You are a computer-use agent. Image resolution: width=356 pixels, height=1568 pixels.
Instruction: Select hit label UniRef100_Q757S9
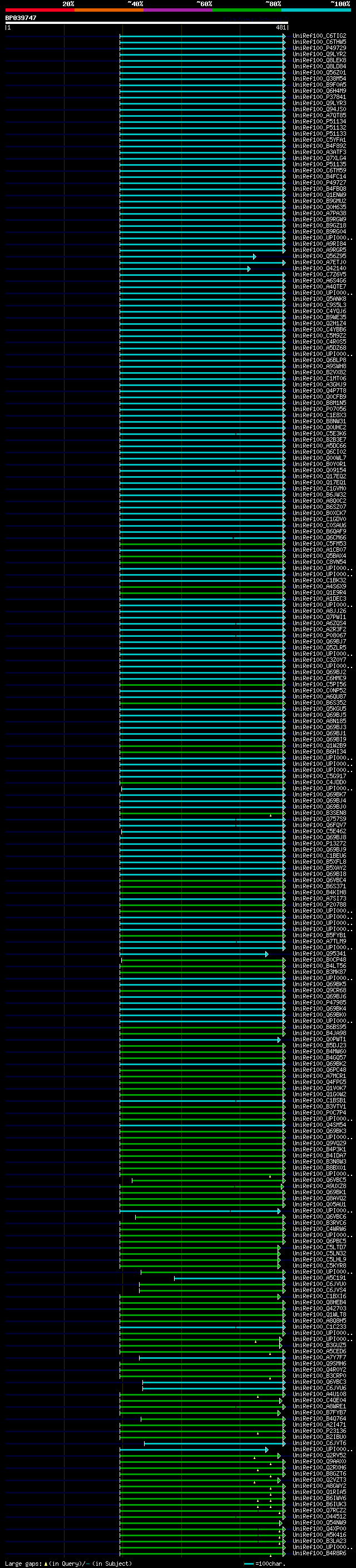tap(319, 819)
